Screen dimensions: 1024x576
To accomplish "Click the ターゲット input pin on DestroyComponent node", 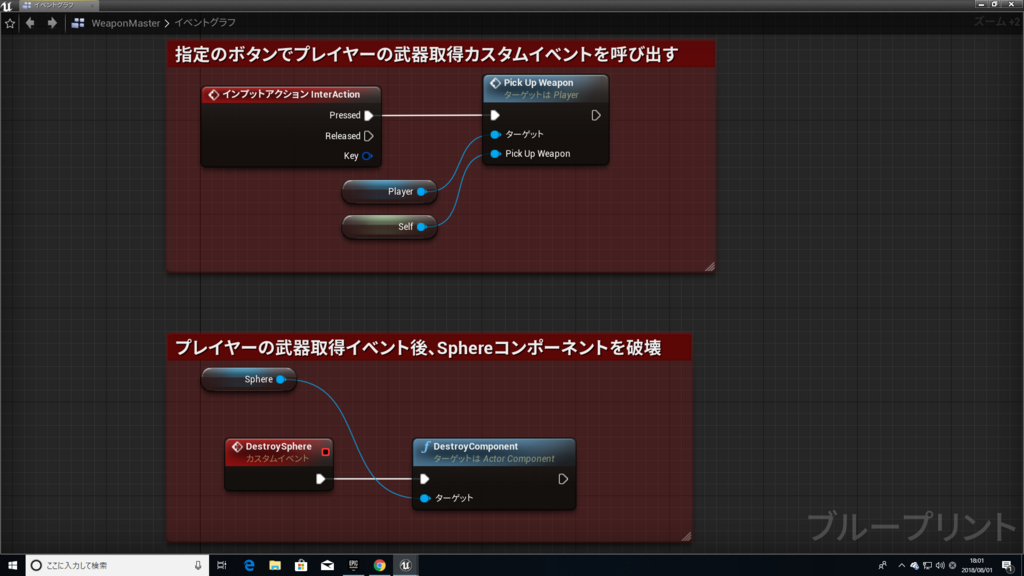I will (x=425, y=497).
